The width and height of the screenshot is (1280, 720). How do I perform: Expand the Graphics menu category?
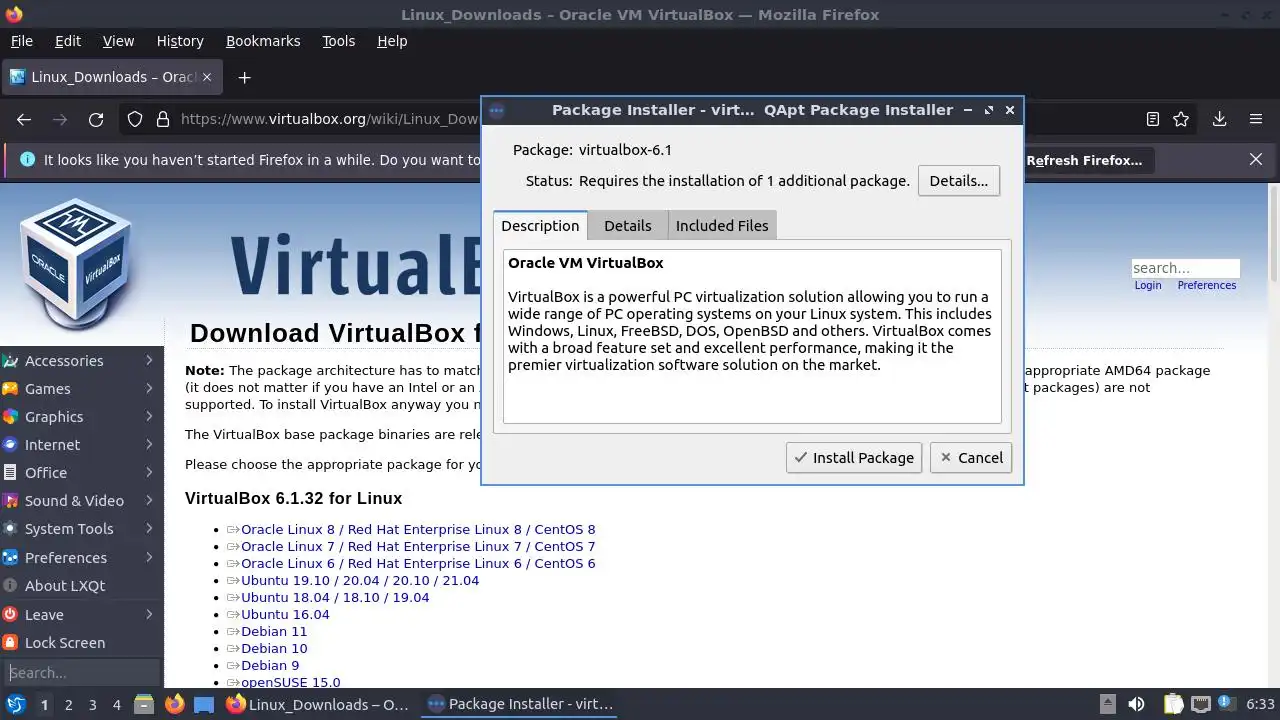[x=80, y=416]
